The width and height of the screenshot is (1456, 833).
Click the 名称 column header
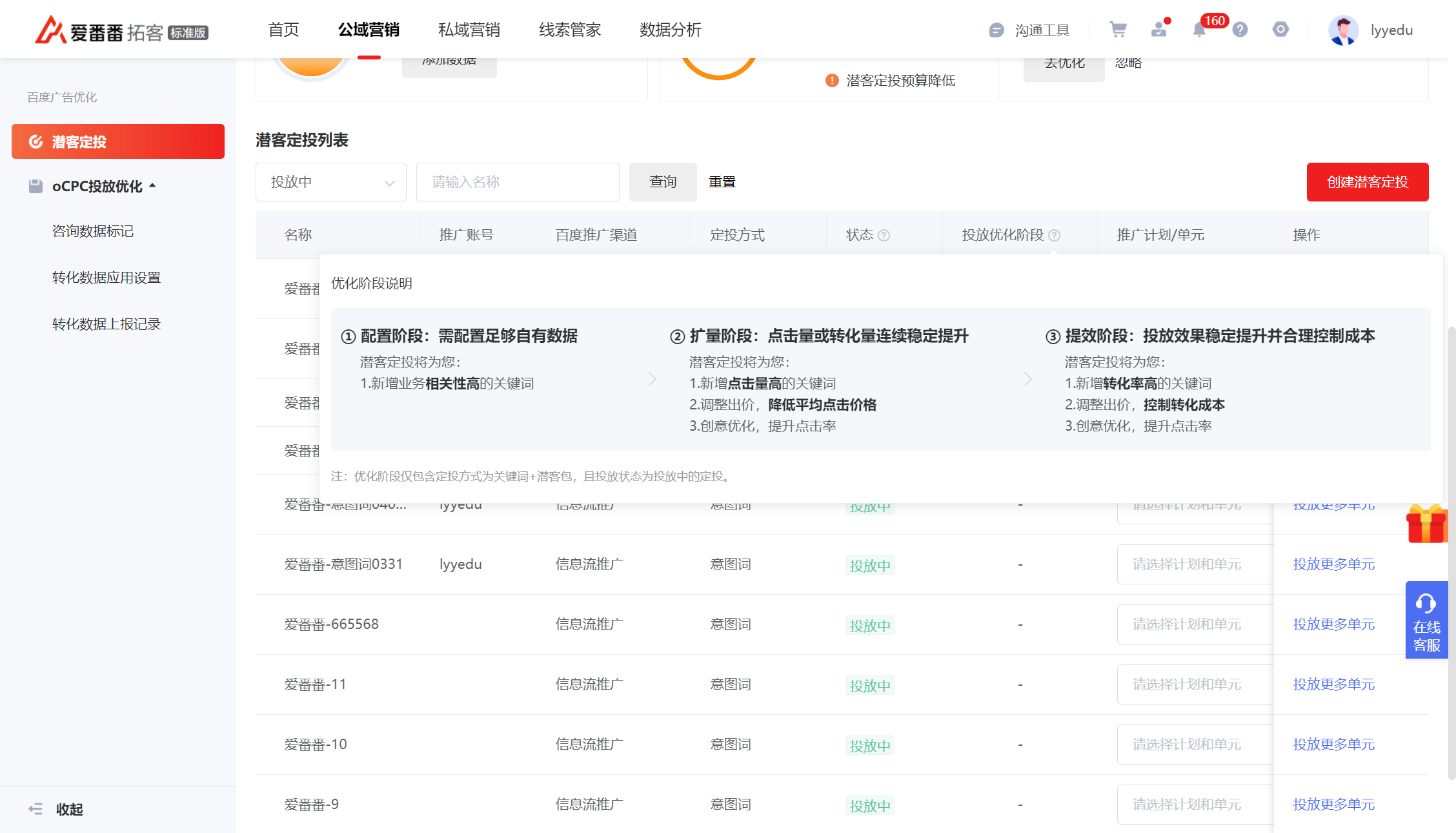coord(298,235)
